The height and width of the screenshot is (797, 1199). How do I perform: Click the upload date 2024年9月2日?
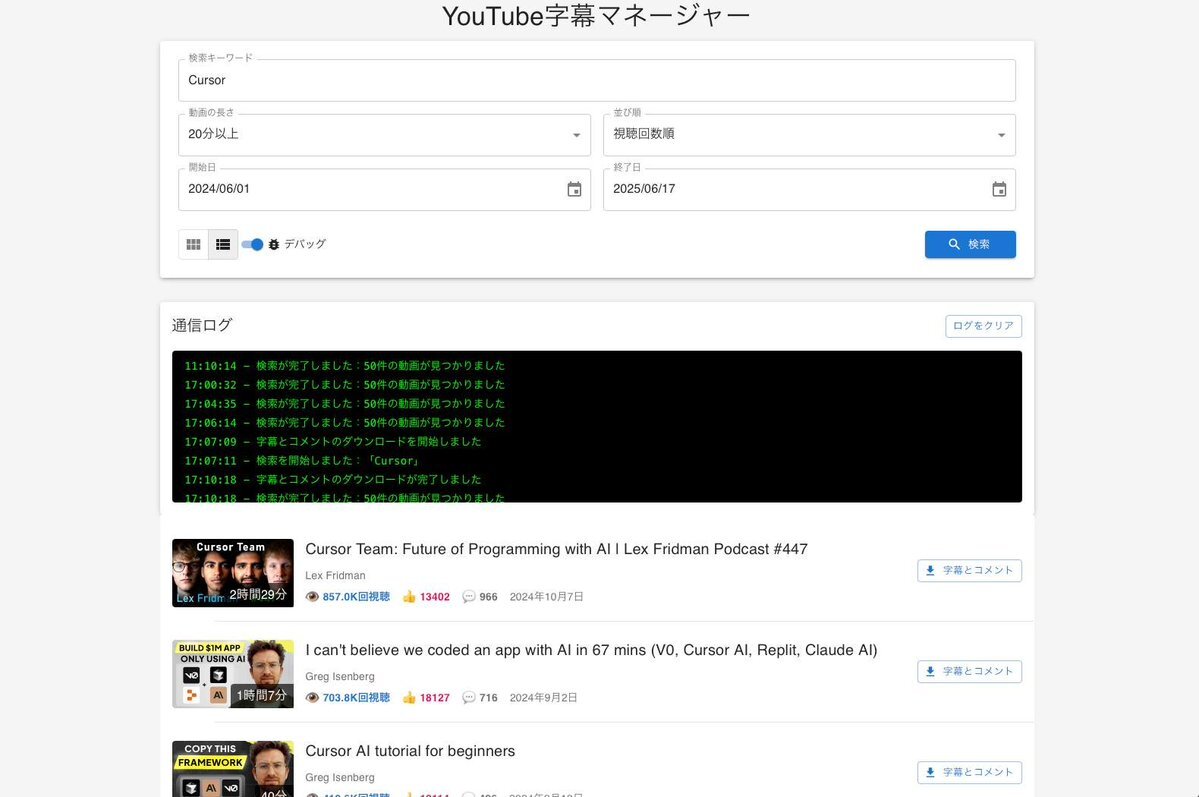coord(543,698)
